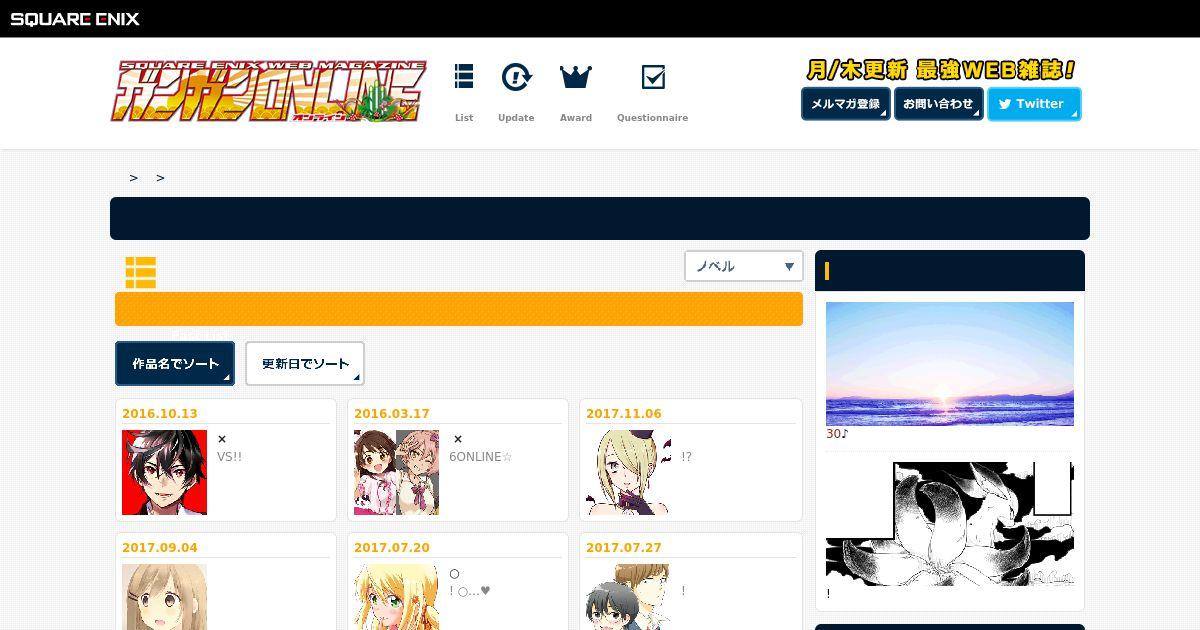Open the Twitter button
The width and height of the screenshot is (1200, 630).
(1034, 104)
